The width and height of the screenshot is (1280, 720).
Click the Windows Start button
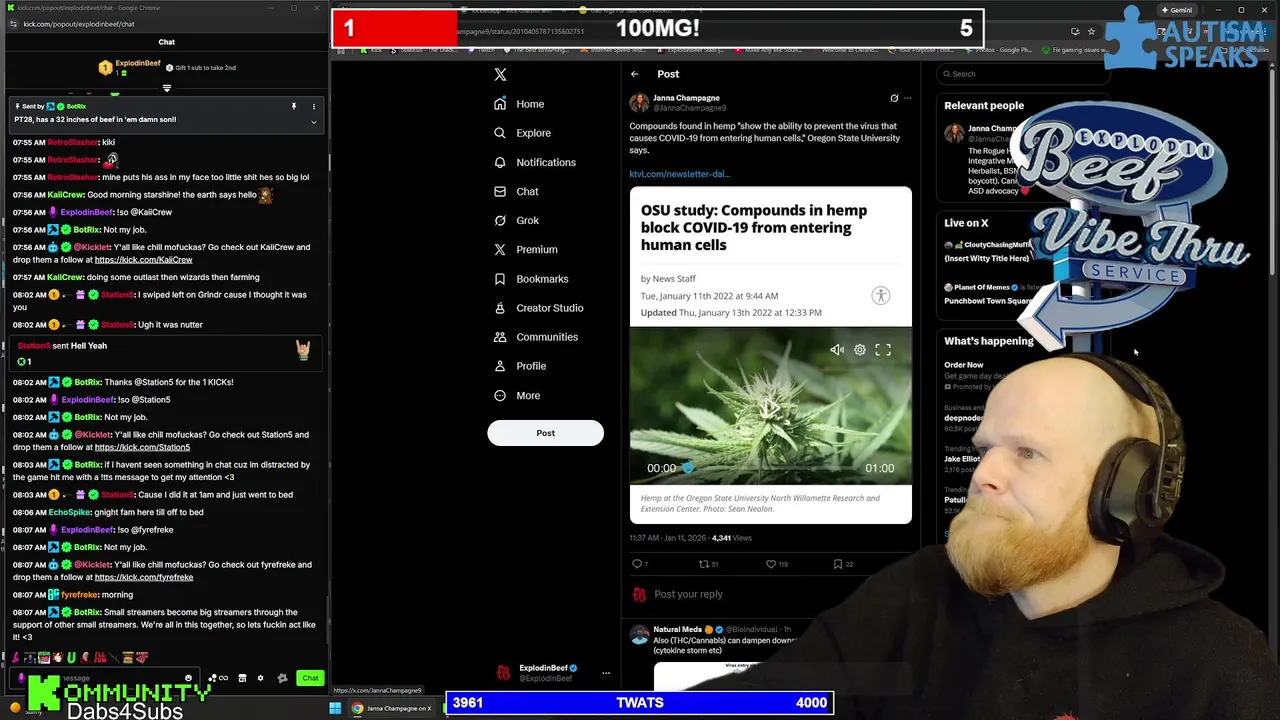click(x=336, y=708)
